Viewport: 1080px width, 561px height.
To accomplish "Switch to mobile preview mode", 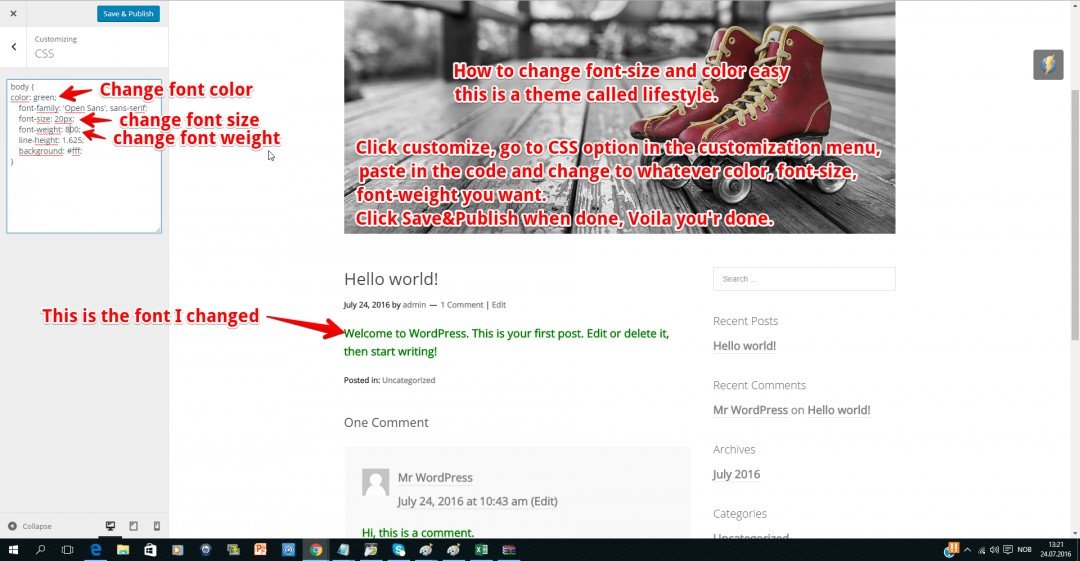I will click(156, 526).
